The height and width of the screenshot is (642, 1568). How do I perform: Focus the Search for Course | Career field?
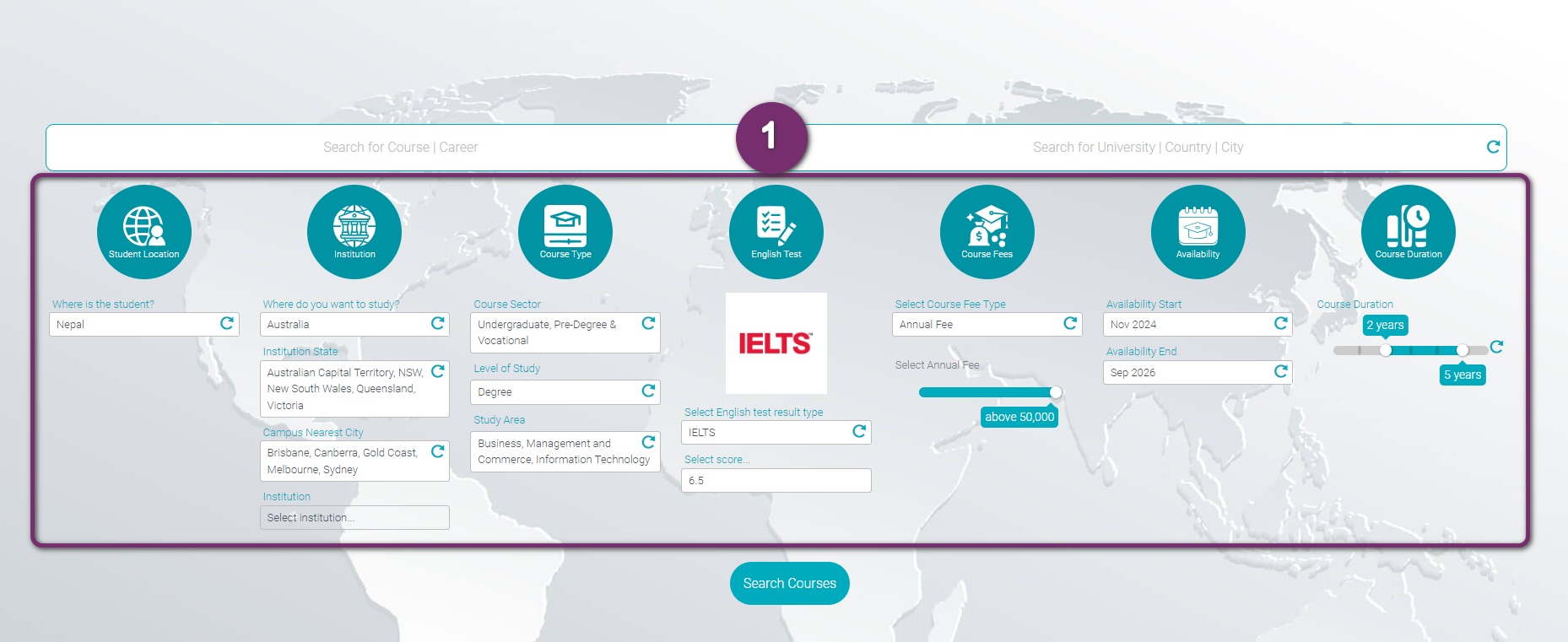pyautogui.click(x=400, y=148)
